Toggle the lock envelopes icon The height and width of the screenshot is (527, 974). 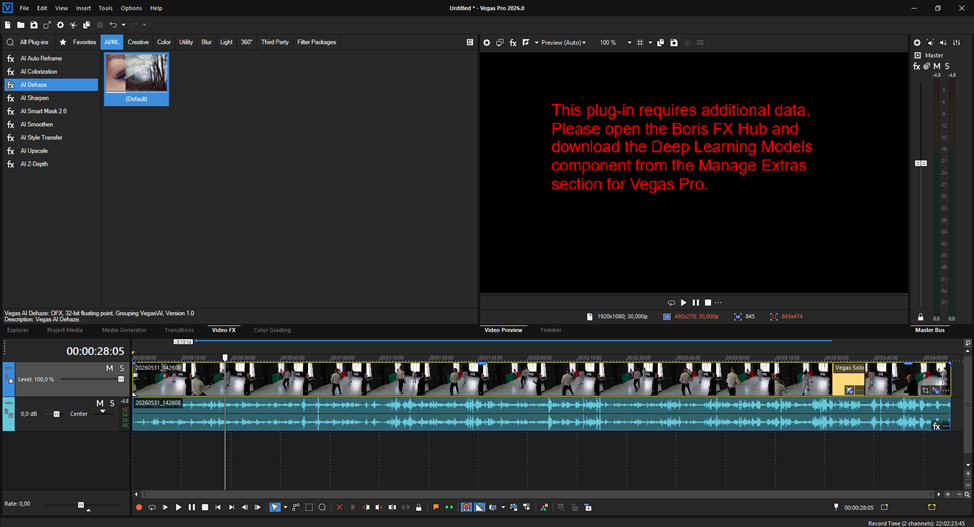point(419,508)
